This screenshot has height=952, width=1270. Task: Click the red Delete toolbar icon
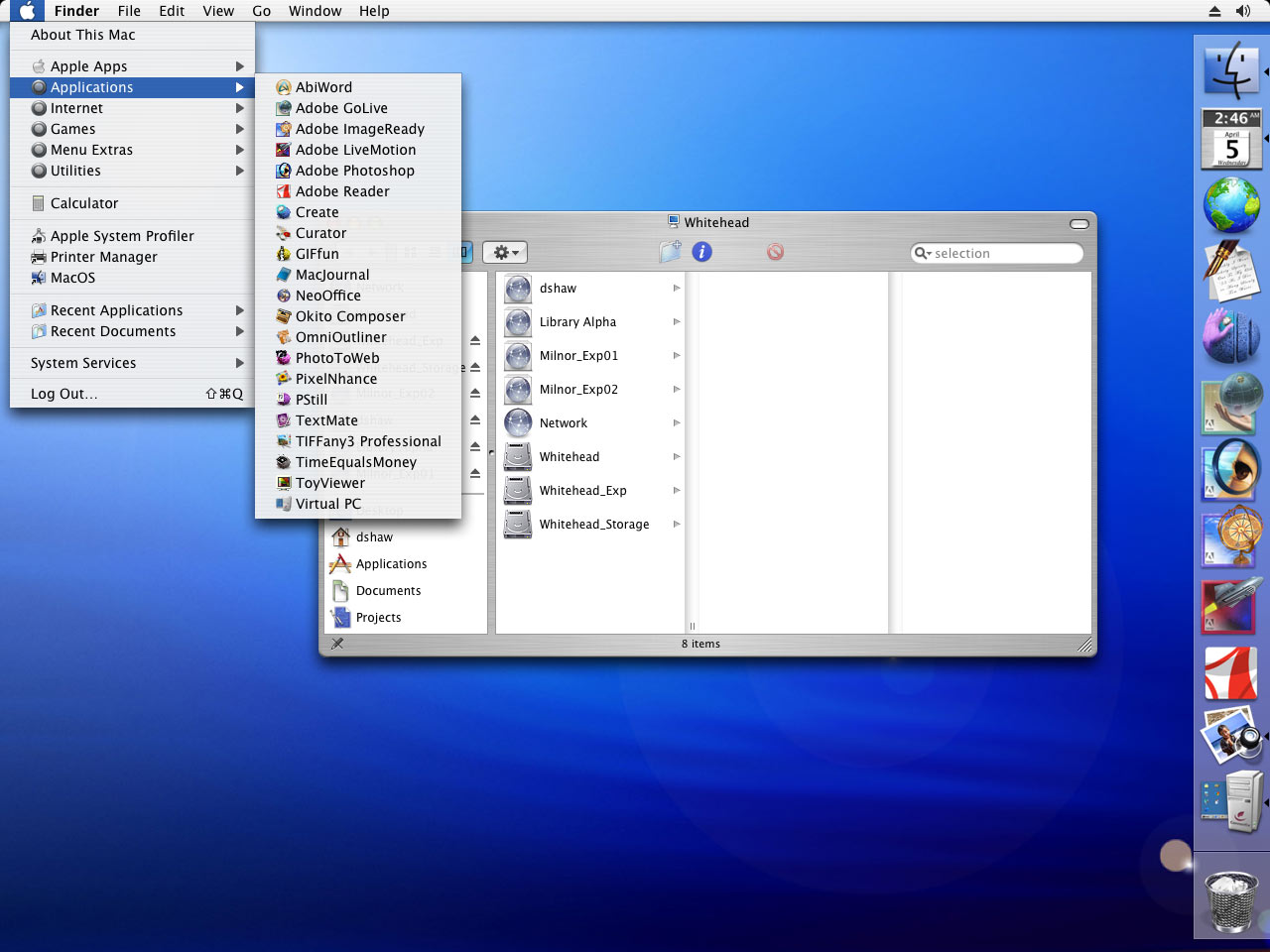click(775, 252)
